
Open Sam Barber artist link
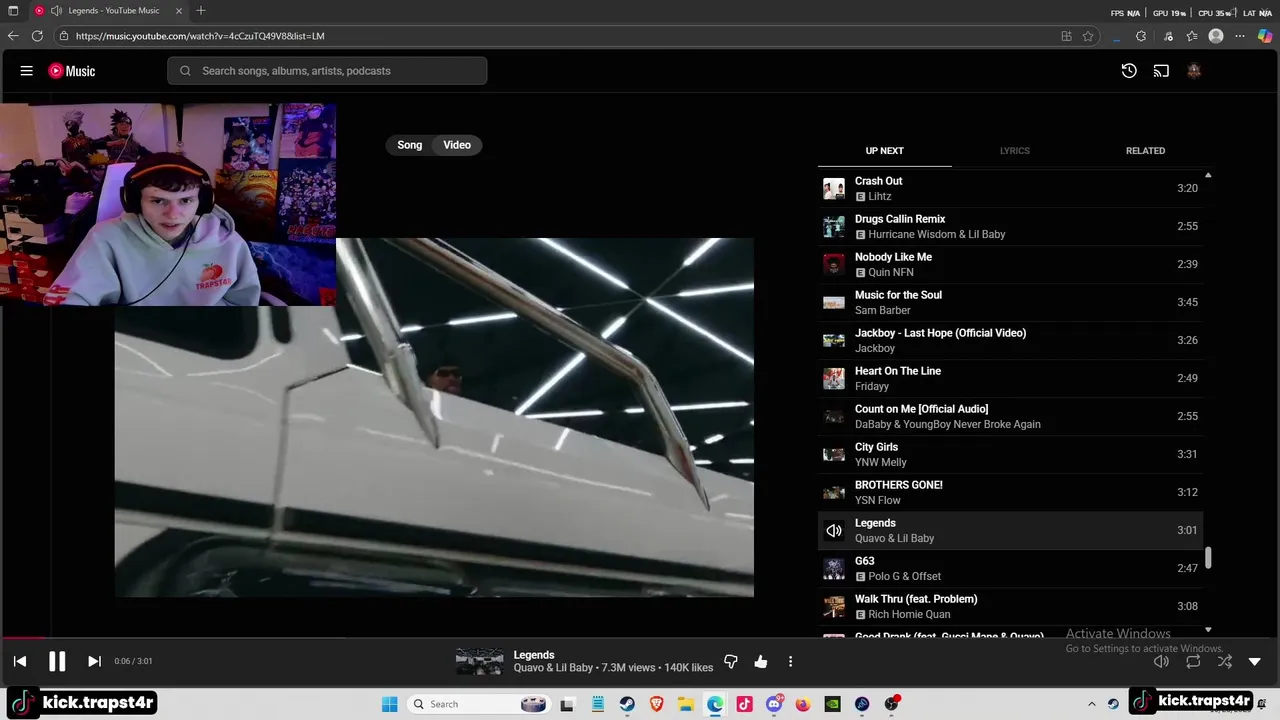point(882,310)
